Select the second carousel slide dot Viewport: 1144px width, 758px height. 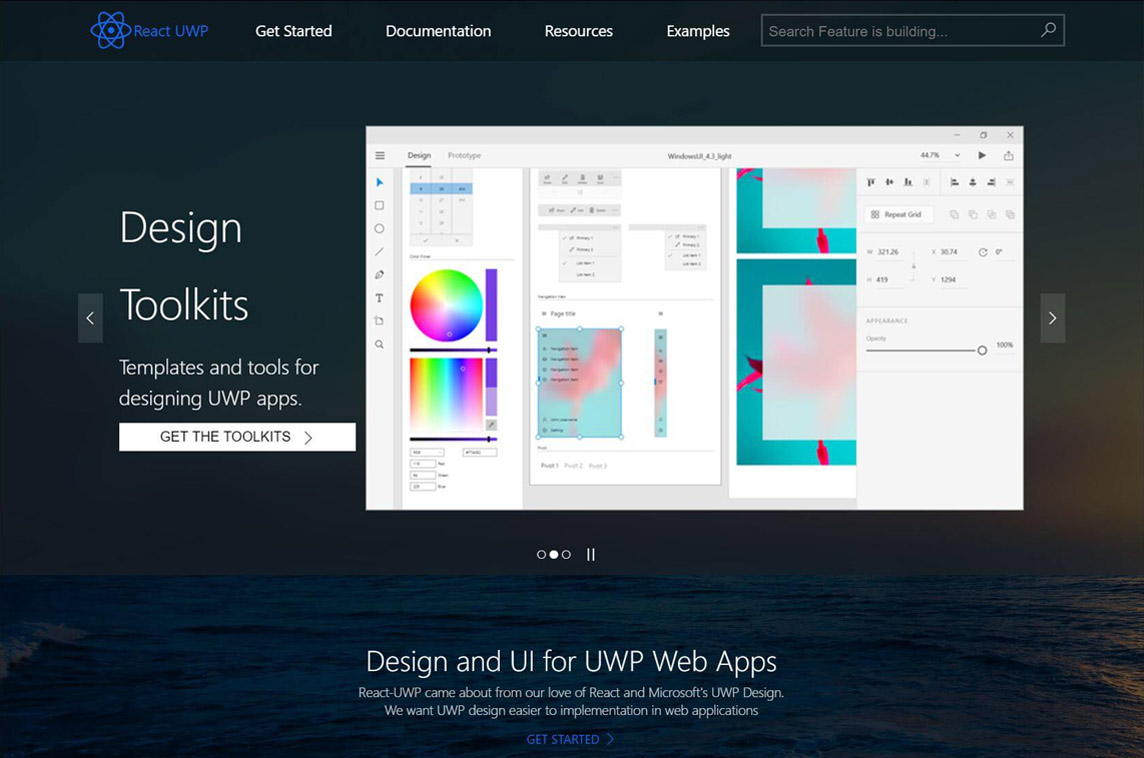tap(554, 554)
